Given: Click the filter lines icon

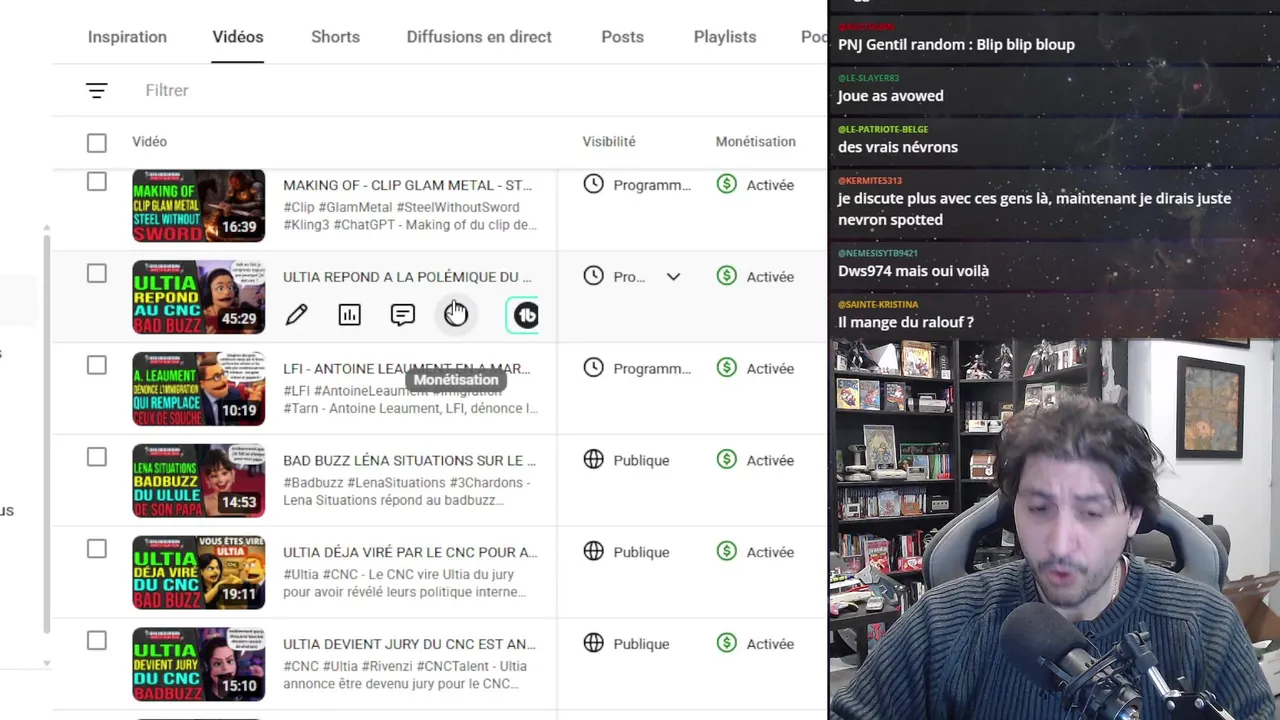Looking at the screenshot, I should click(96, 90).
